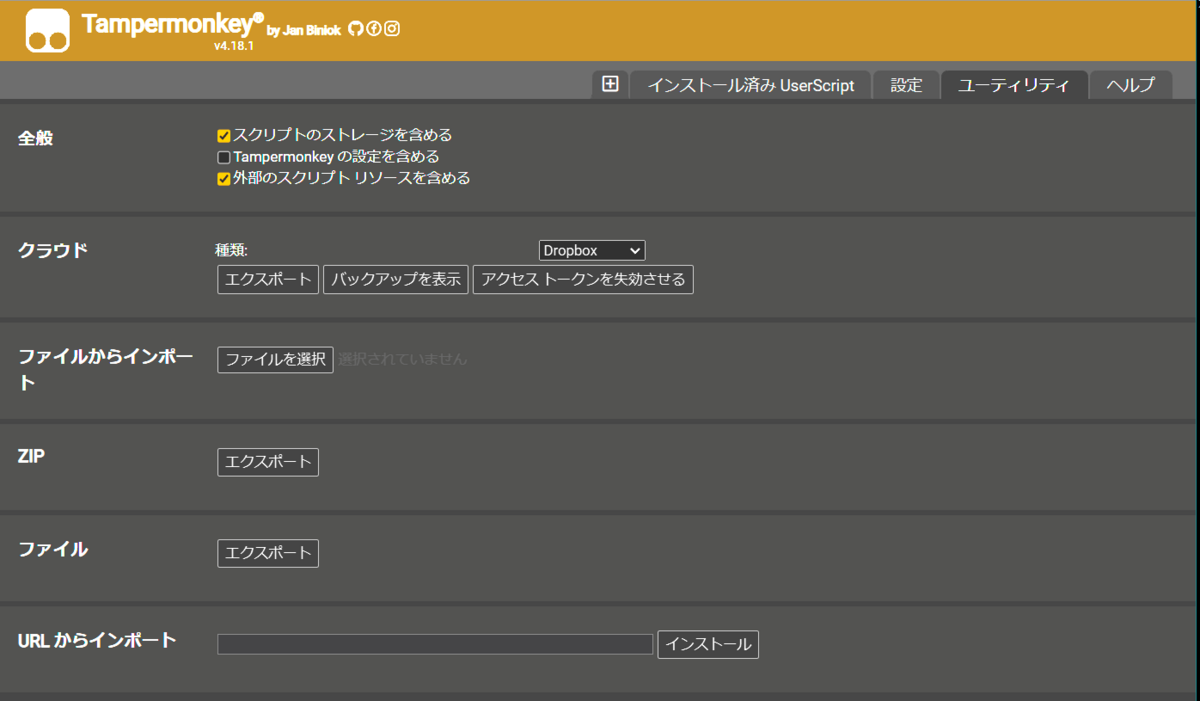Focus the URL からインポート text field
Screen dimensions: 1200x701
435,644
